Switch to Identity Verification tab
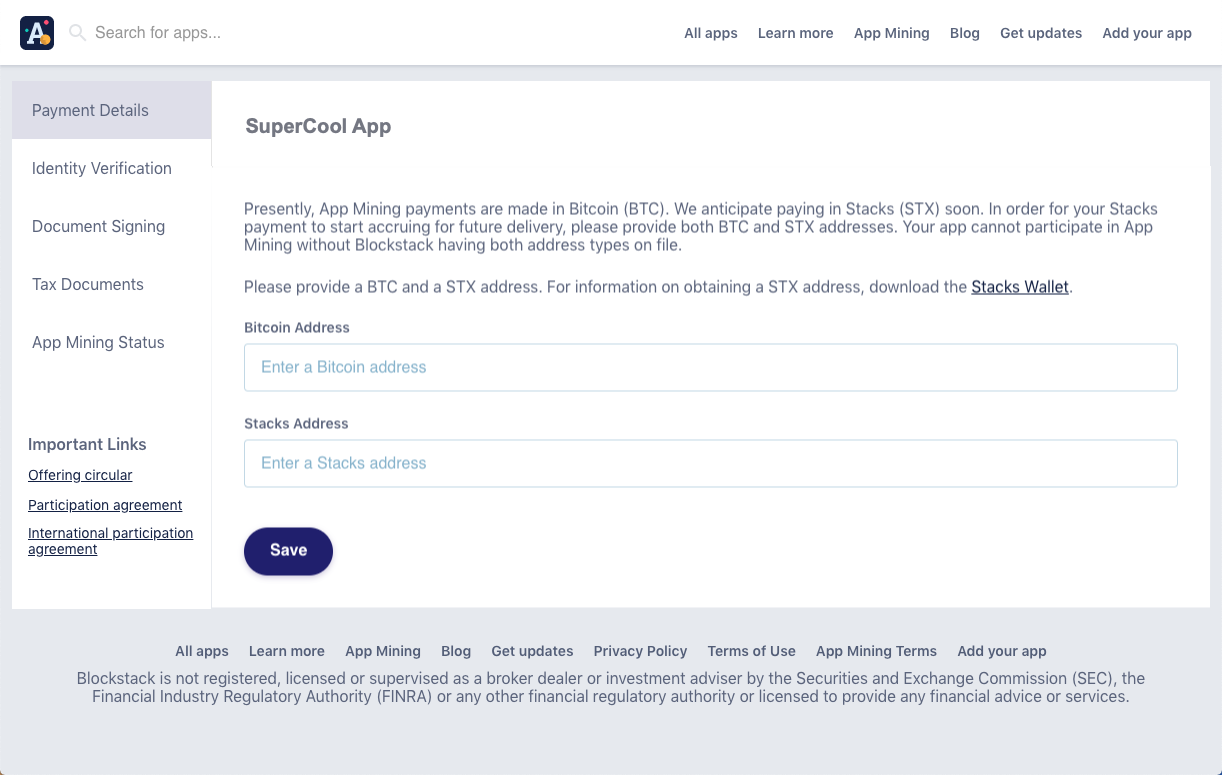This screenshot has height=775, width=1222. coord(102,168)
